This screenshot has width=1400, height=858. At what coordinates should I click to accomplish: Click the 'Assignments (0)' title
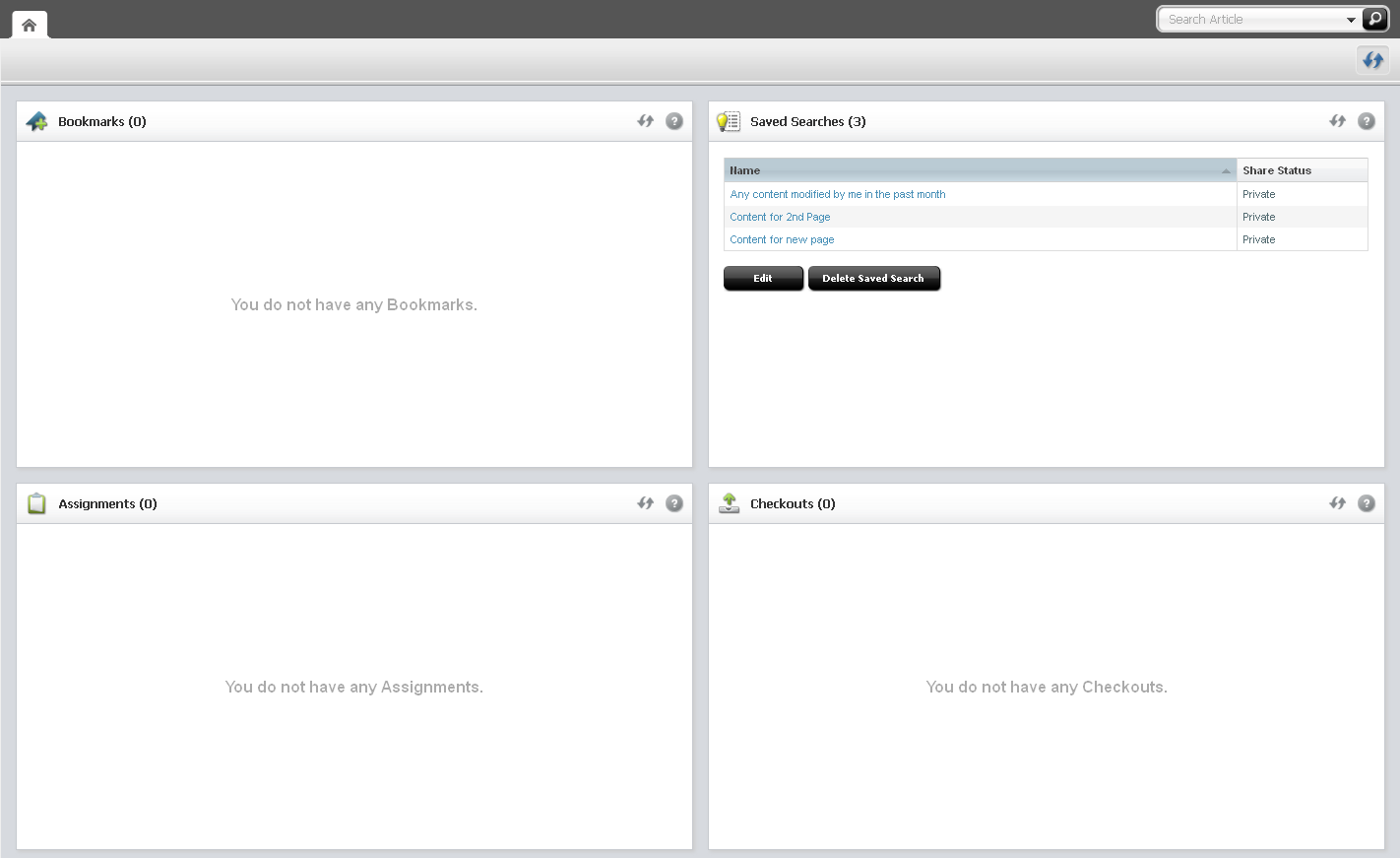pos(108,503)
